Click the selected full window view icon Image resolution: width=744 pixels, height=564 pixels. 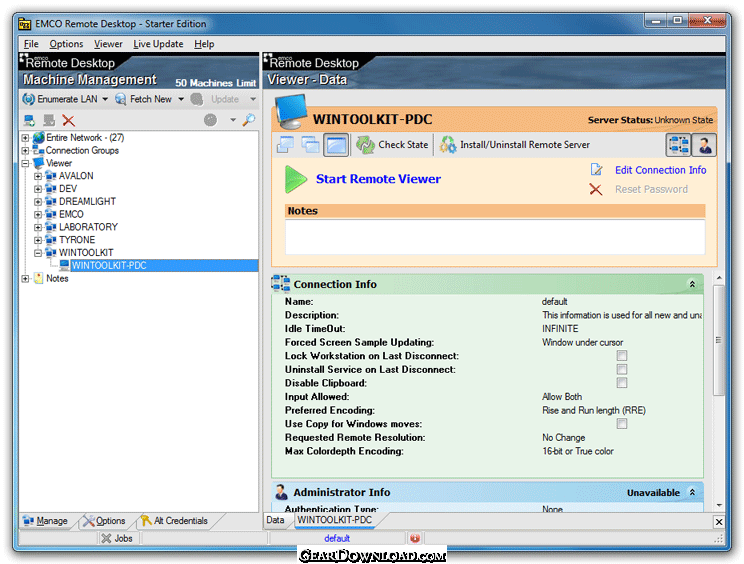[x=336, y=145]
